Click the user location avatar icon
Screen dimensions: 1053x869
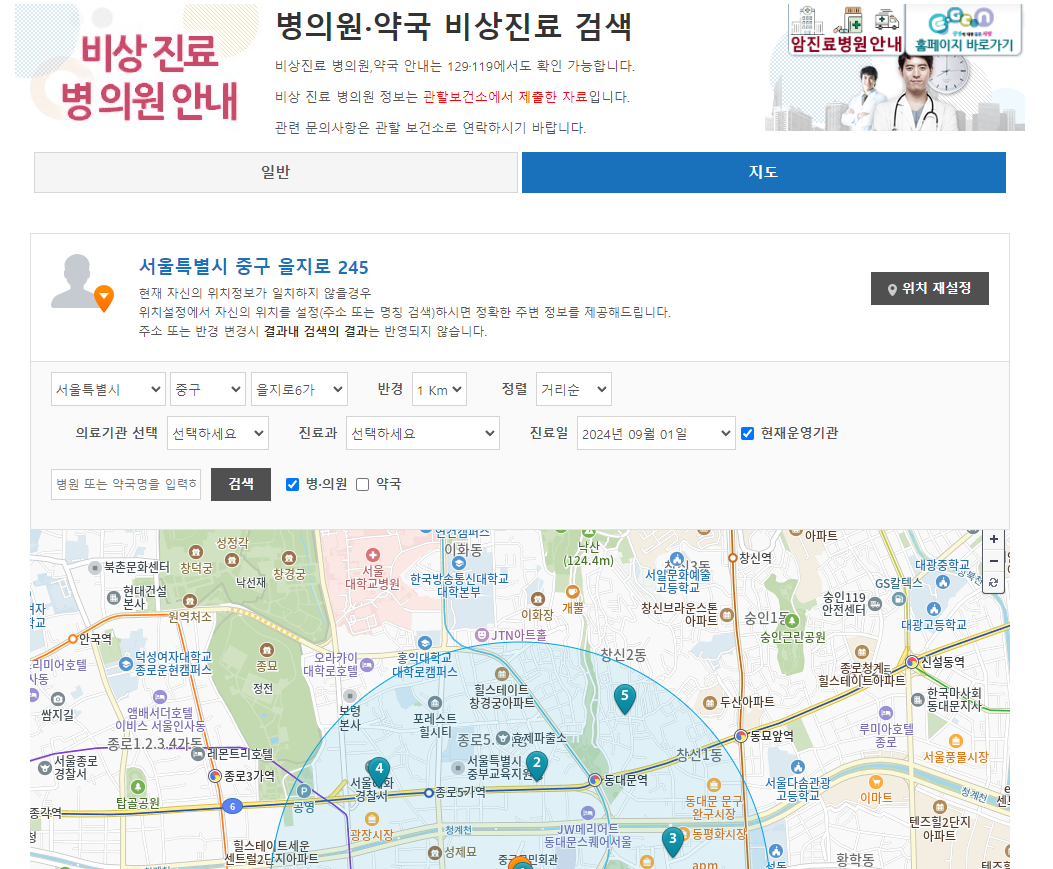click(82, 283)
